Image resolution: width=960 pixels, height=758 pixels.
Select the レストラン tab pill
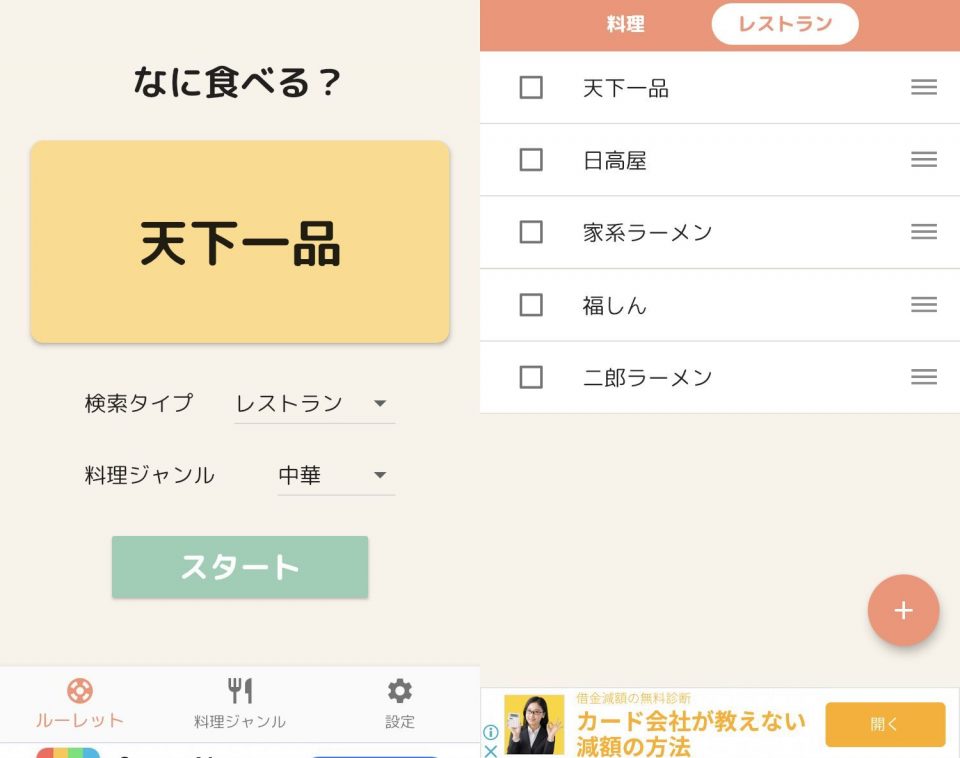point(784,24)
